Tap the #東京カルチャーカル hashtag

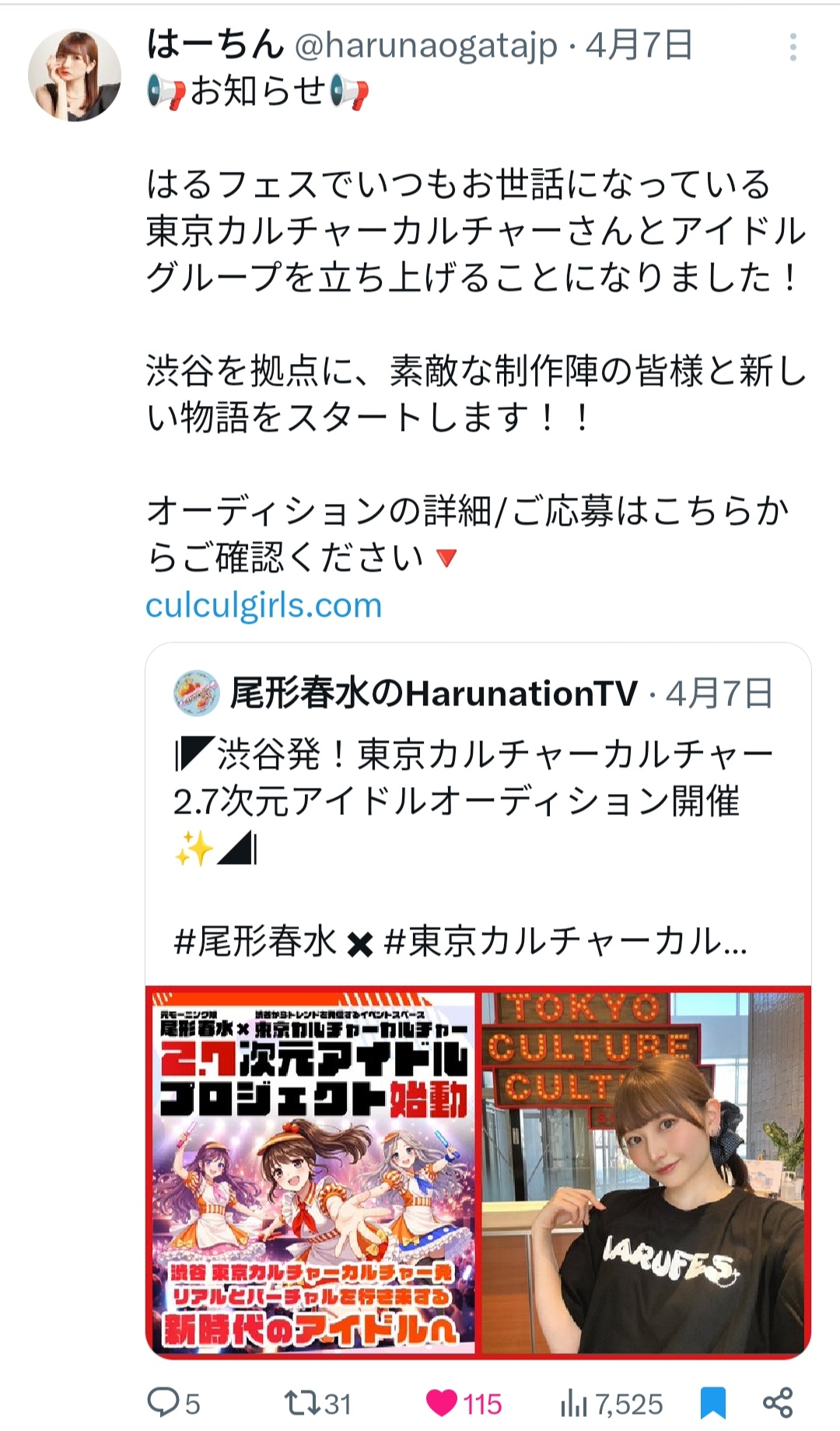565,942
